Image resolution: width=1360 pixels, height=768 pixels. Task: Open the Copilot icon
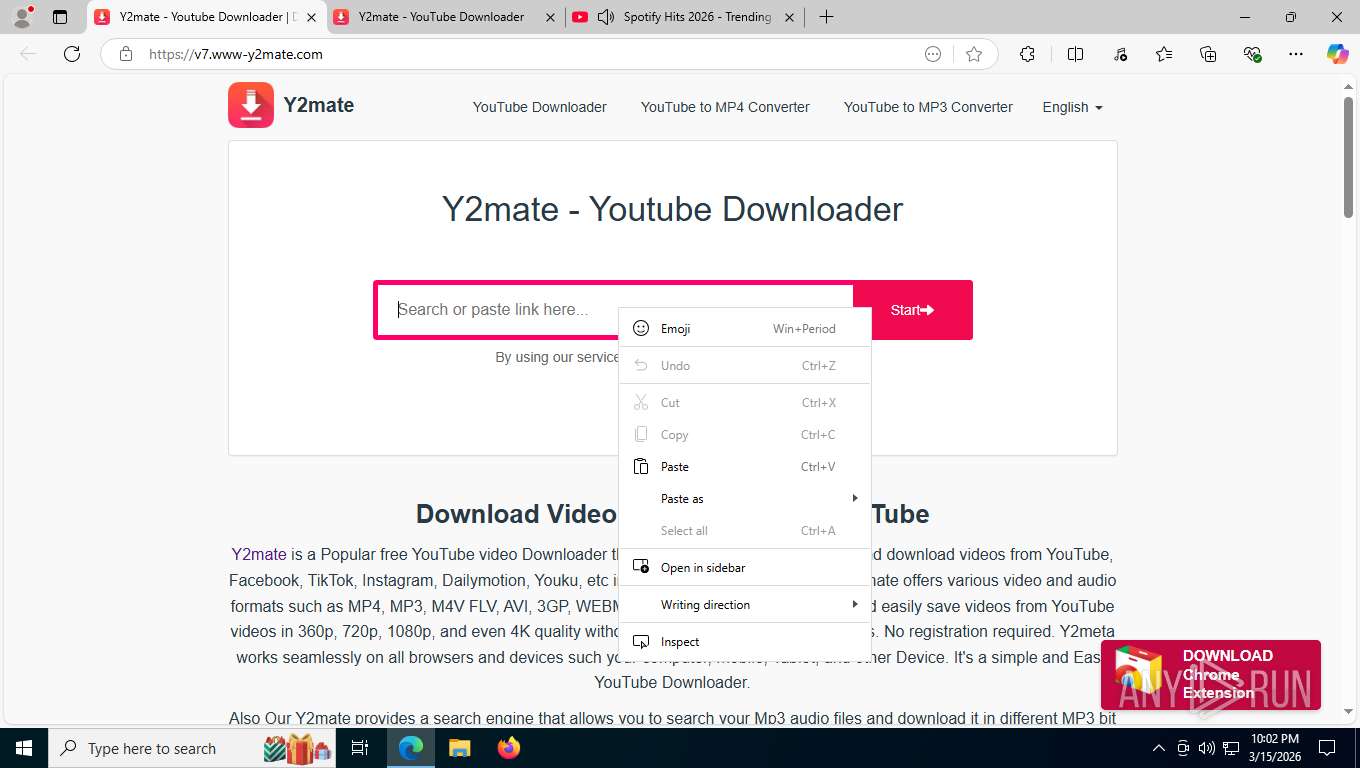click(1338, 54)
